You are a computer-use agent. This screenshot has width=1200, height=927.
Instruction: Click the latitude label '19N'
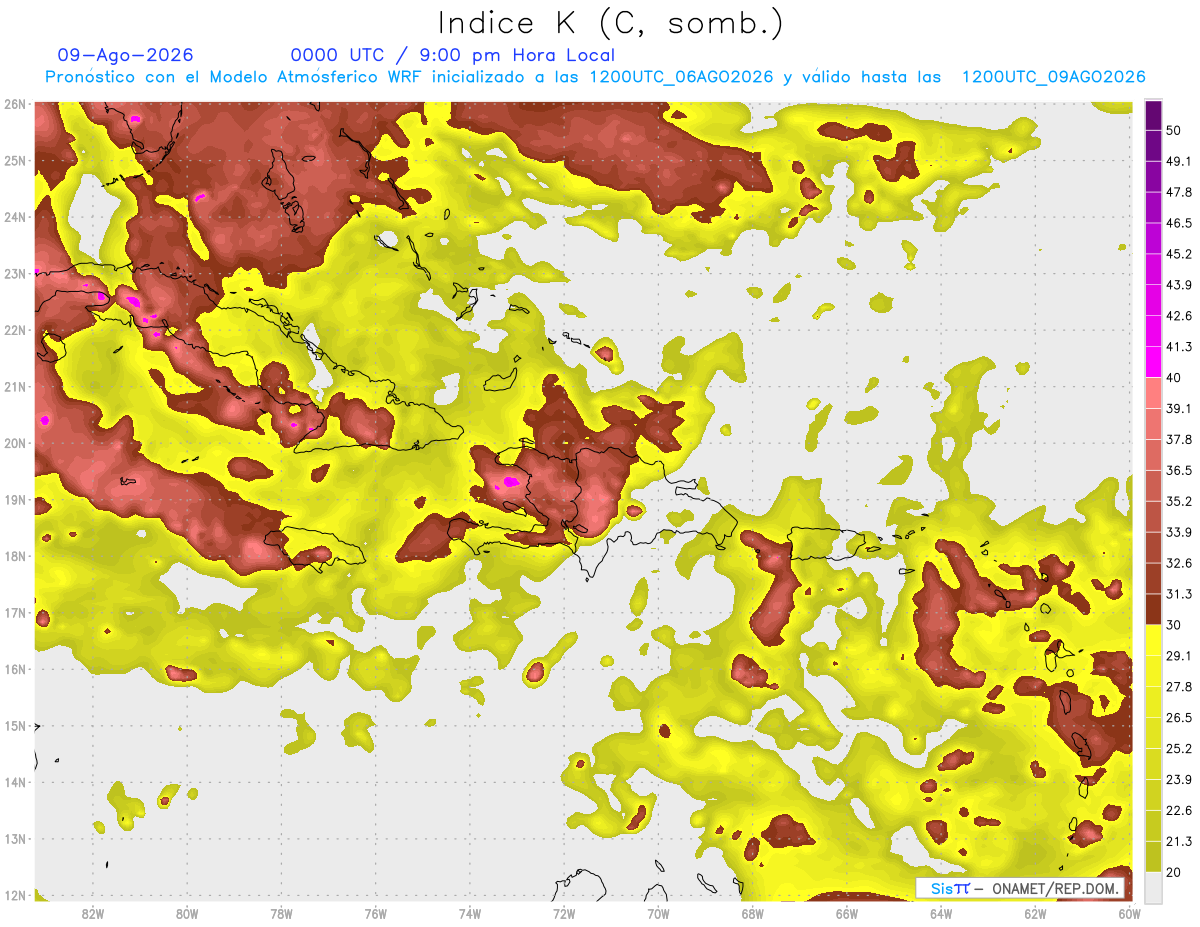coord(15,500)
